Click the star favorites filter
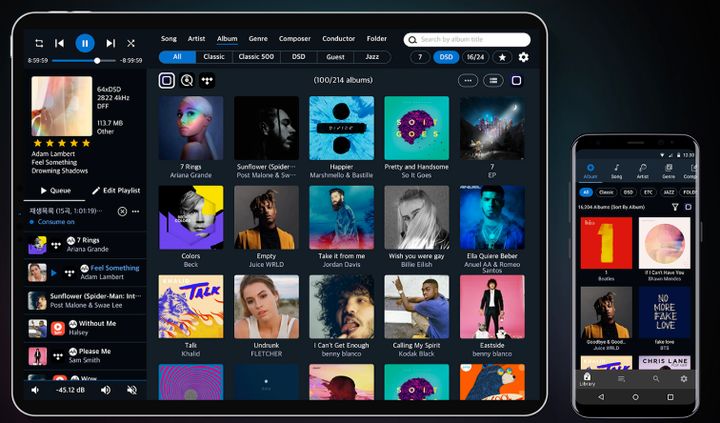Viewport: 720px width, 423px height. tap(502, 57)
